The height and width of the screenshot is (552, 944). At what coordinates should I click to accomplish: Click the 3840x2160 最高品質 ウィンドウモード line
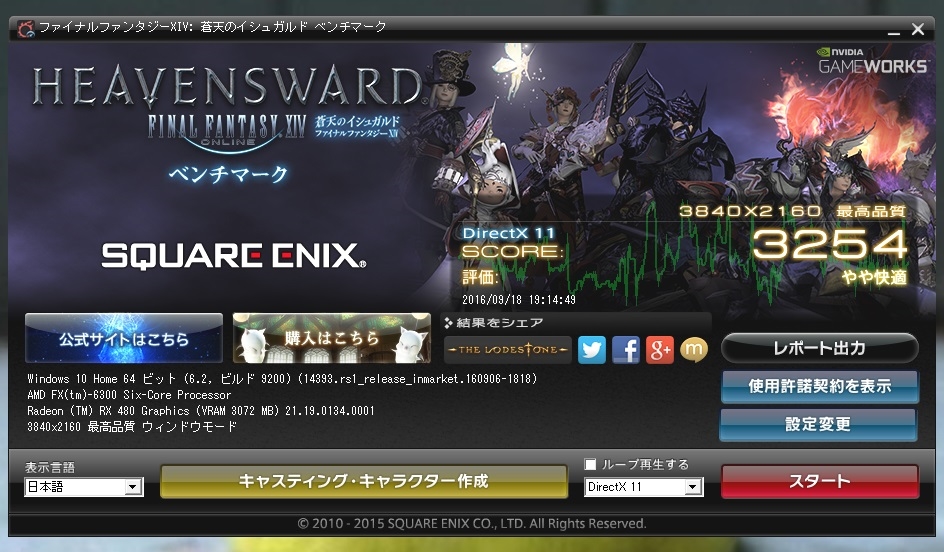(x=132, y=426)
